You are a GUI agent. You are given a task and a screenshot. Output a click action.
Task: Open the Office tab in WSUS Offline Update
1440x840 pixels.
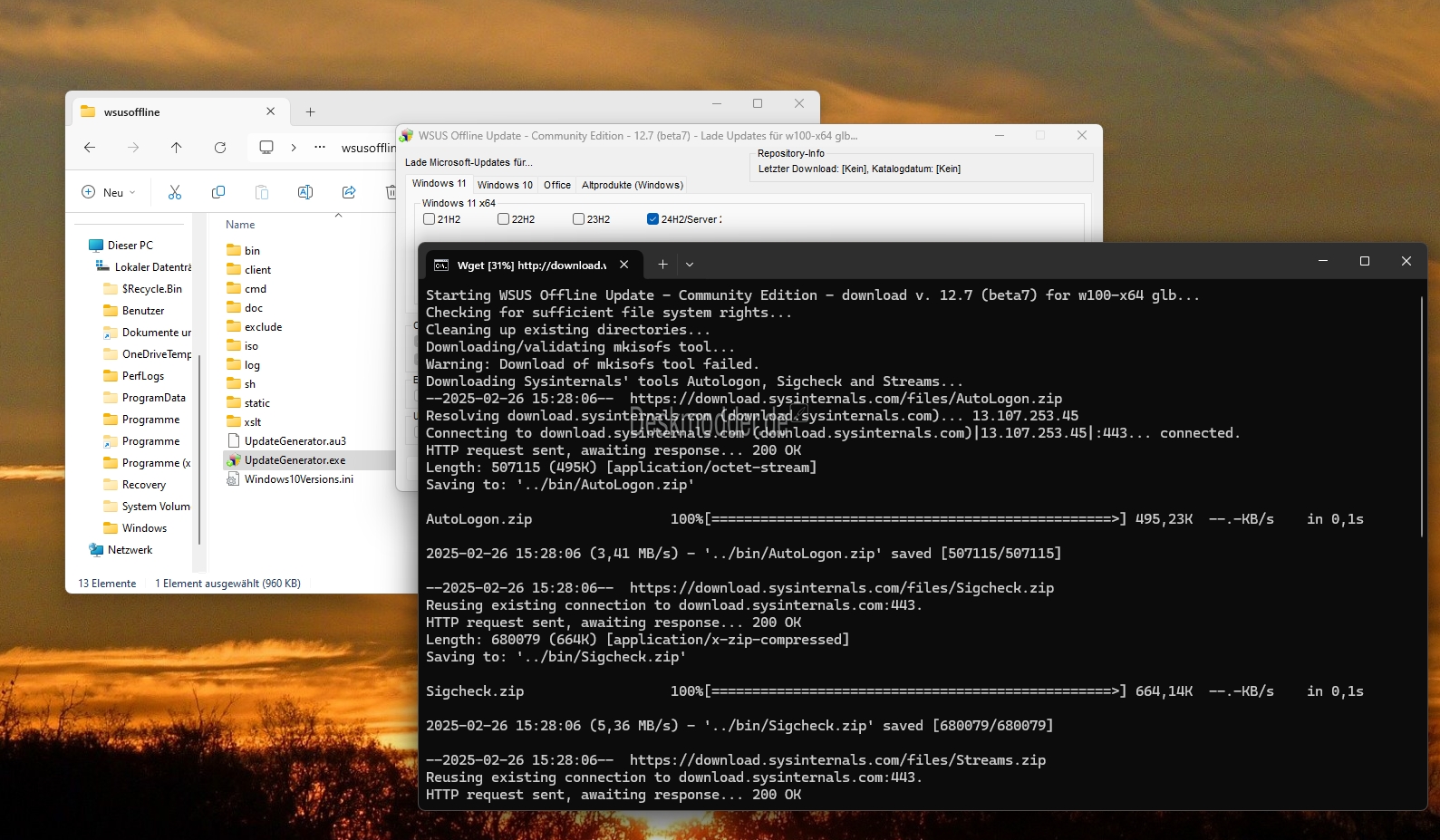tap(557, 185)
